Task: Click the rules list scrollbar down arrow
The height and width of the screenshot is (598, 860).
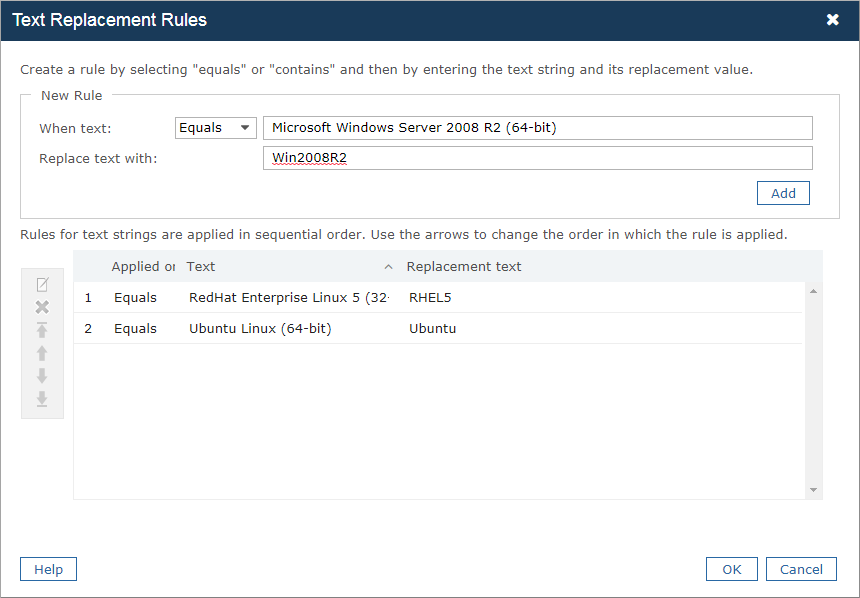Action: (x=813, y=490)
